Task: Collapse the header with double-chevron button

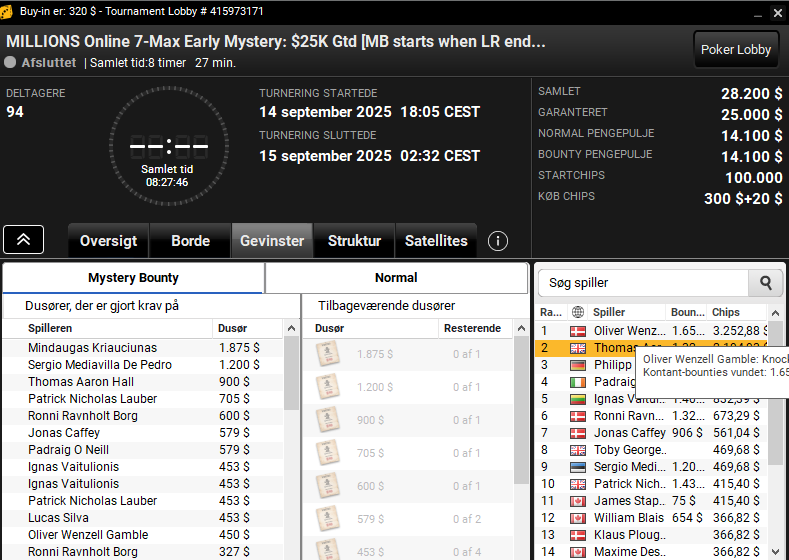Action: tap(24, 239)
